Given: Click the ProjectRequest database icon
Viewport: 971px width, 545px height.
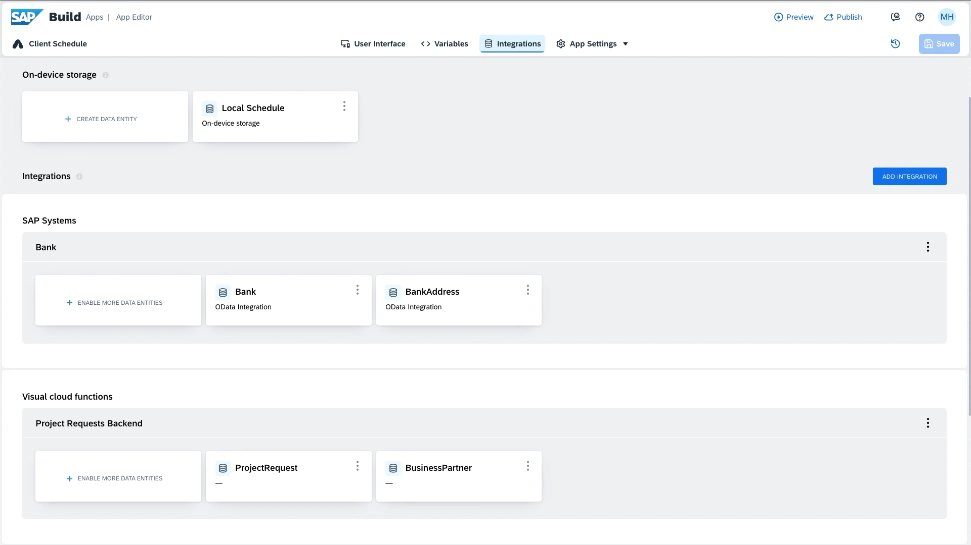Looking at the screenshot, I should [x=223, y=468].
